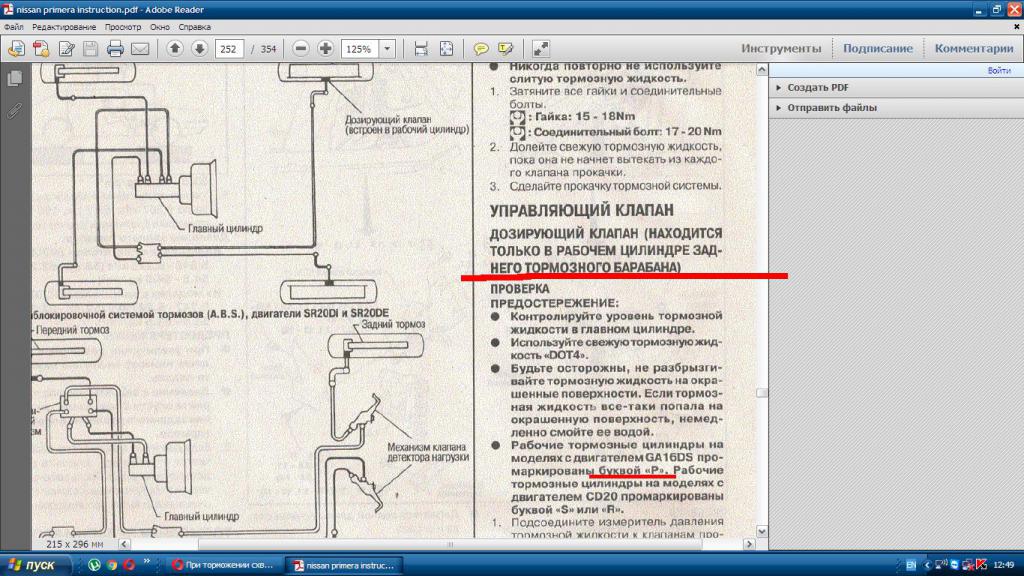Viewport: 1024px width, 576px height.
Task: Click the open file toolbar icon
Action: tap(16, 49)
